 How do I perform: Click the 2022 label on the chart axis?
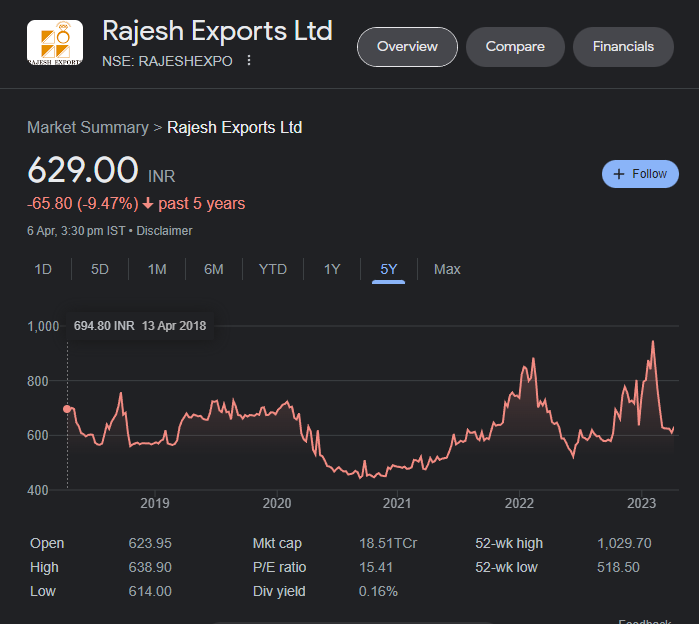[x=519, y=503]
